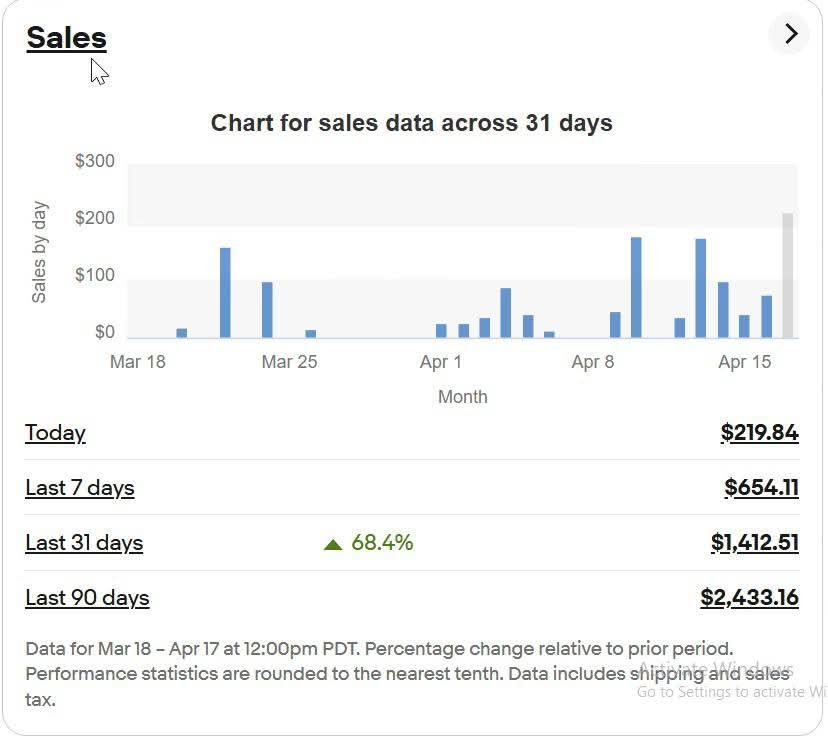Click the tall blue bar after Mar 18
The width and height of the screenshot is (828, 737).
click(225, 292)
